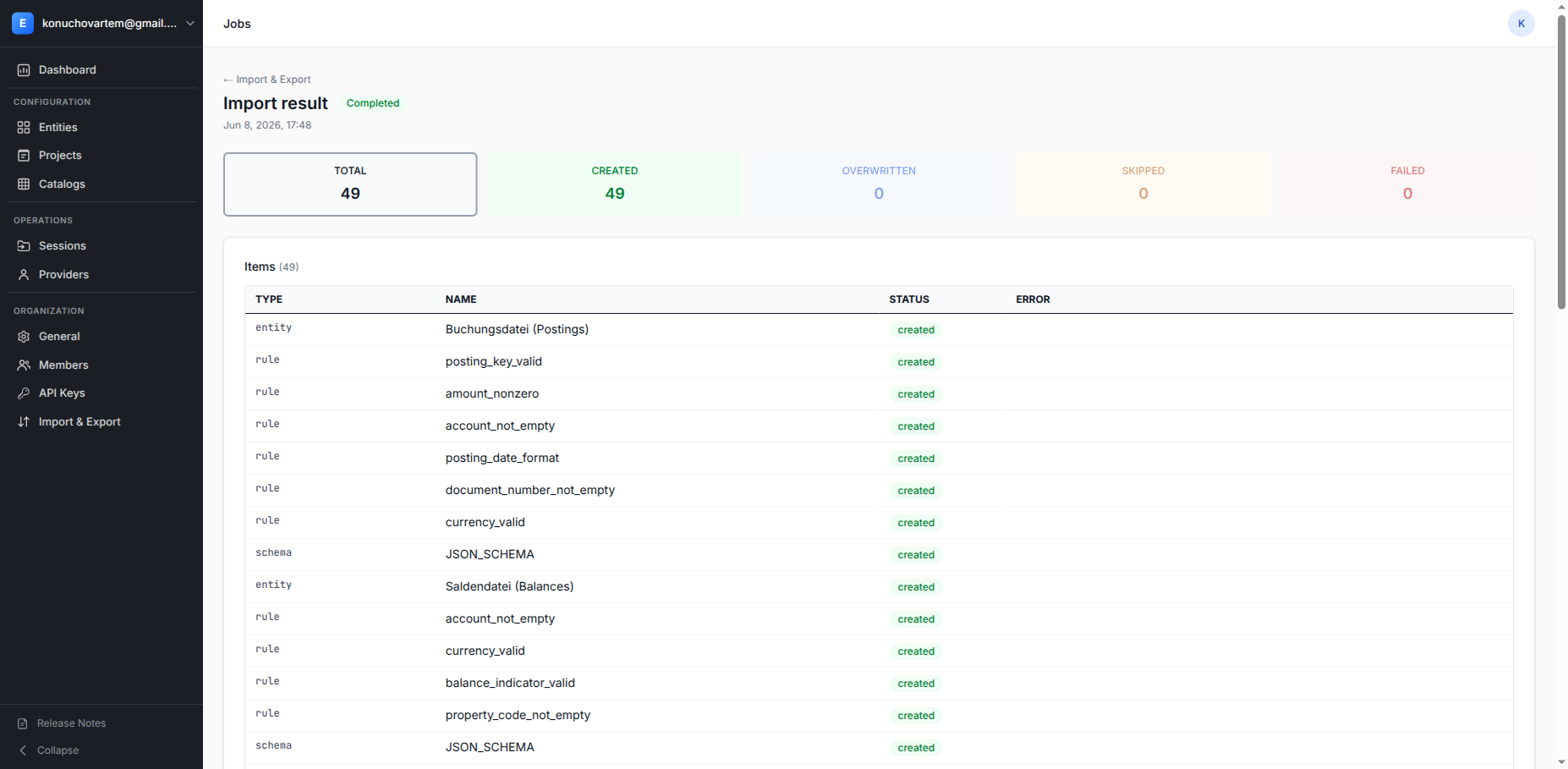Screen dimensions: 1568x769
Task: Filter by the CREATED 49 card
Action: tap(615, 184)
